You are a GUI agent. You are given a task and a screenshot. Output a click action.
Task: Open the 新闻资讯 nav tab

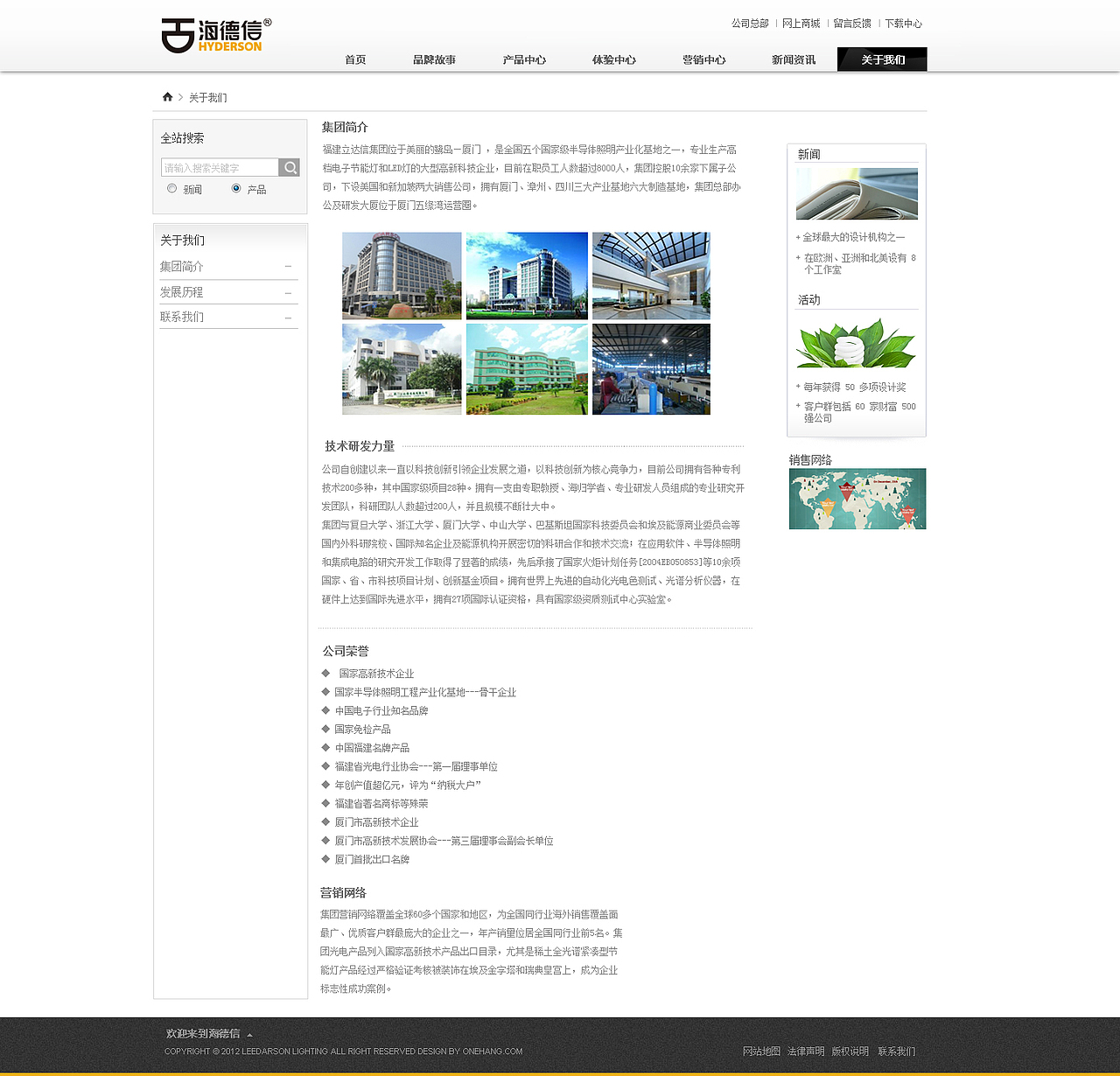794,59
